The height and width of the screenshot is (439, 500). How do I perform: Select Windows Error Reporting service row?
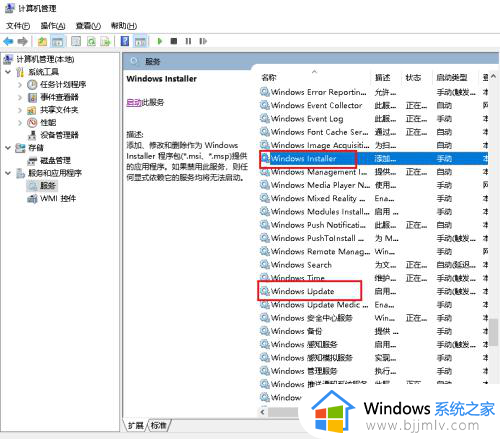point(374,92)
